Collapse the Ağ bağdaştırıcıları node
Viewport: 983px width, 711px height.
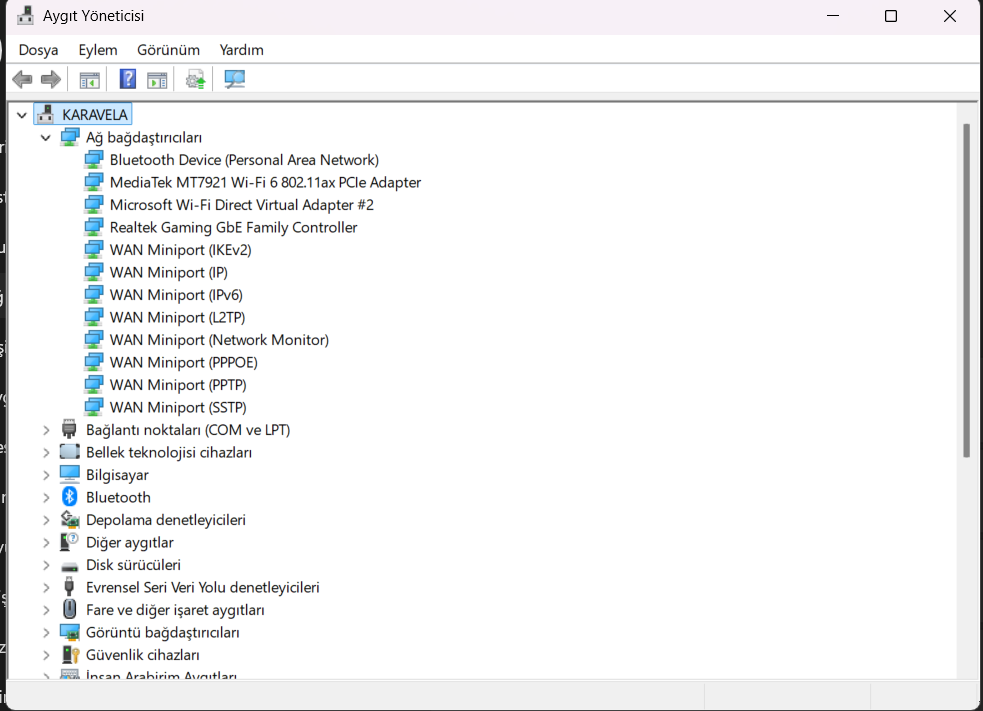(46, 138)
